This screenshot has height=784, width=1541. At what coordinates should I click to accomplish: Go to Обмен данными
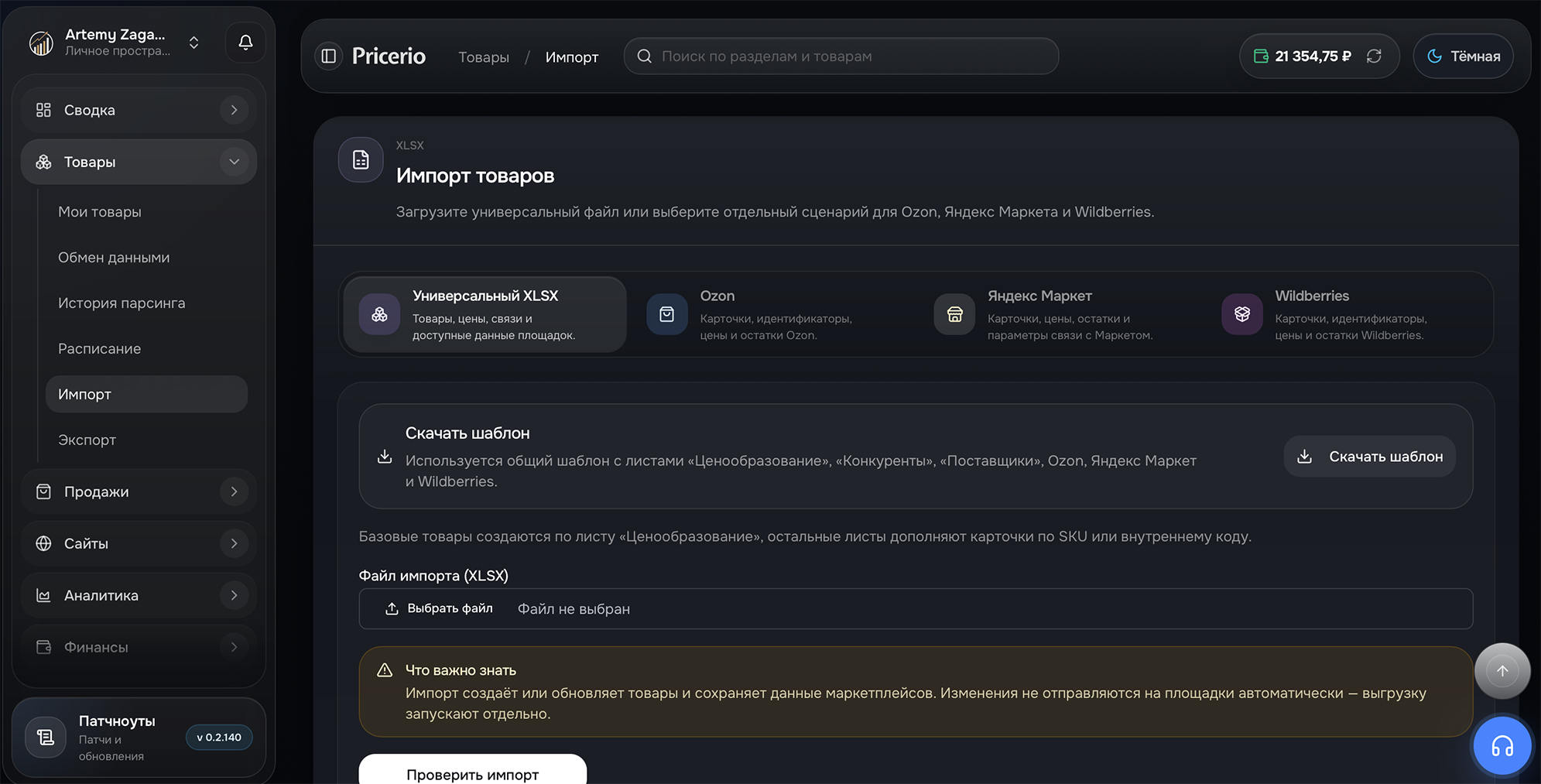(146, 258)
